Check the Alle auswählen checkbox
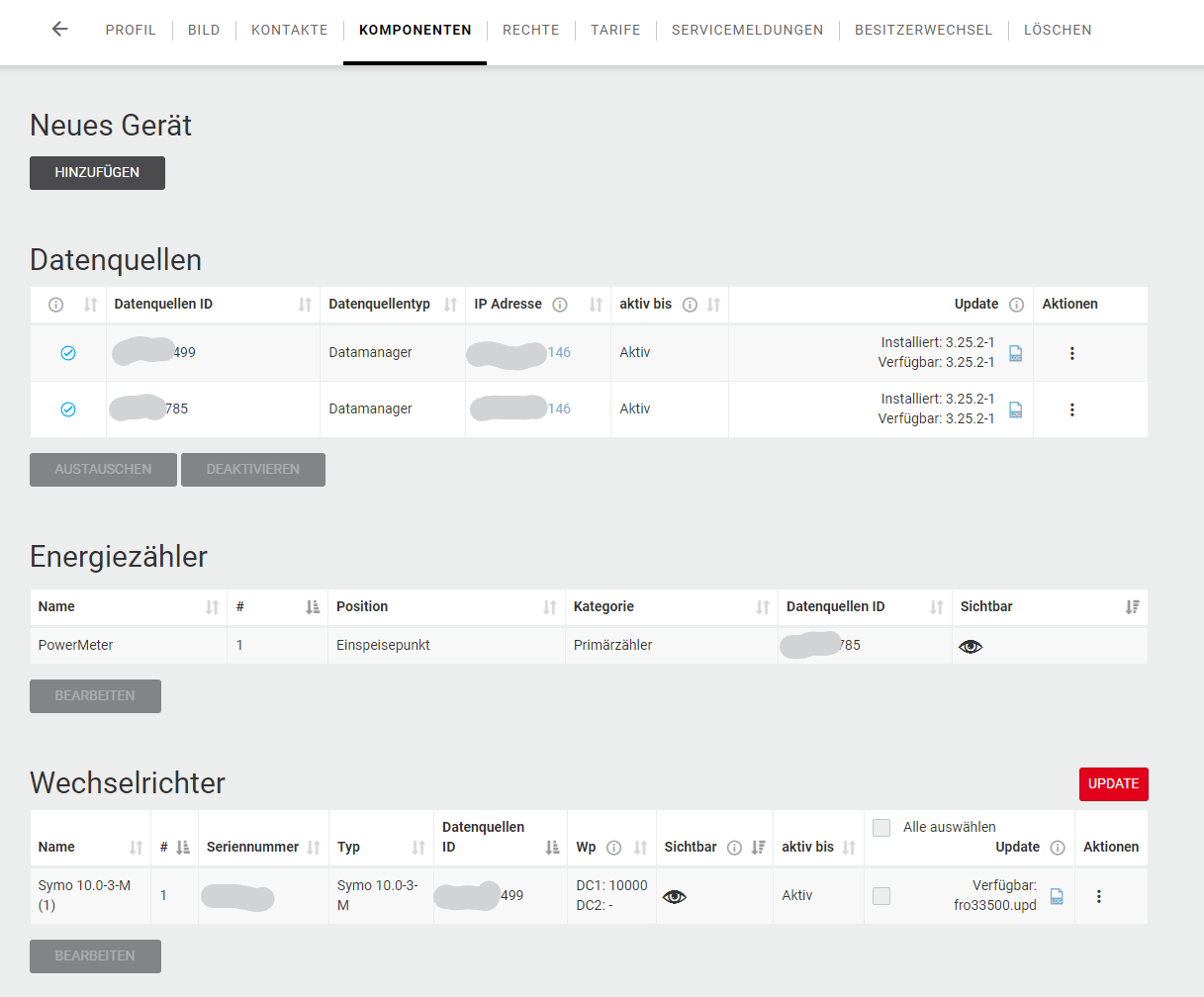Screen dimensions: 1204x997 coord(881,827)
